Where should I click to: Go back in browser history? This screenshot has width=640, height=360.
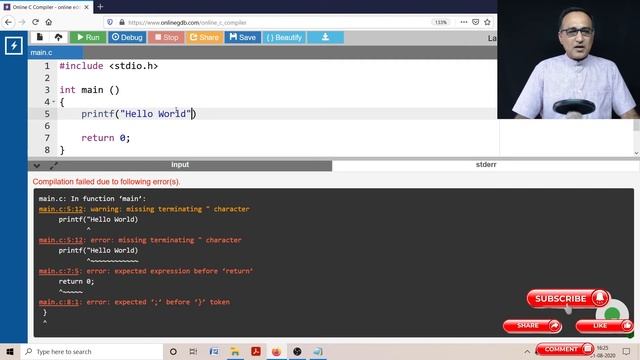8,22
